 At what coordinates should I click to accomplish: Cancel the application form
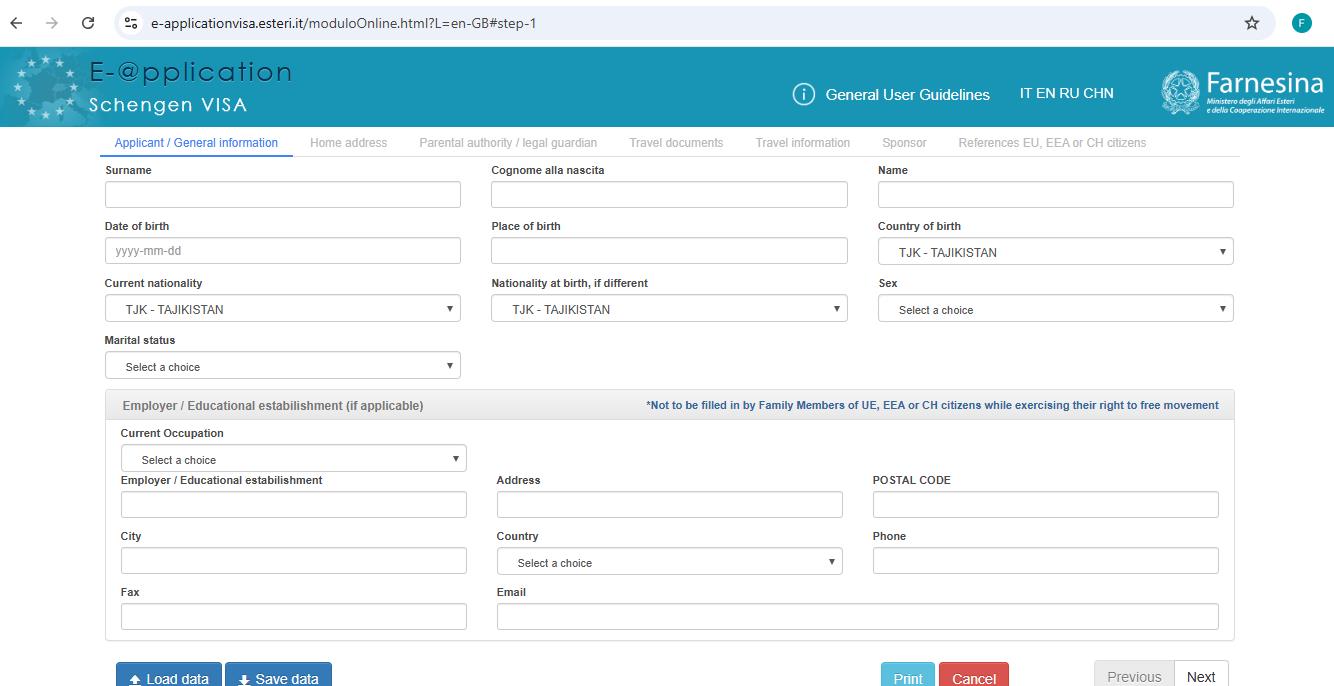click(x=974, y=676)
